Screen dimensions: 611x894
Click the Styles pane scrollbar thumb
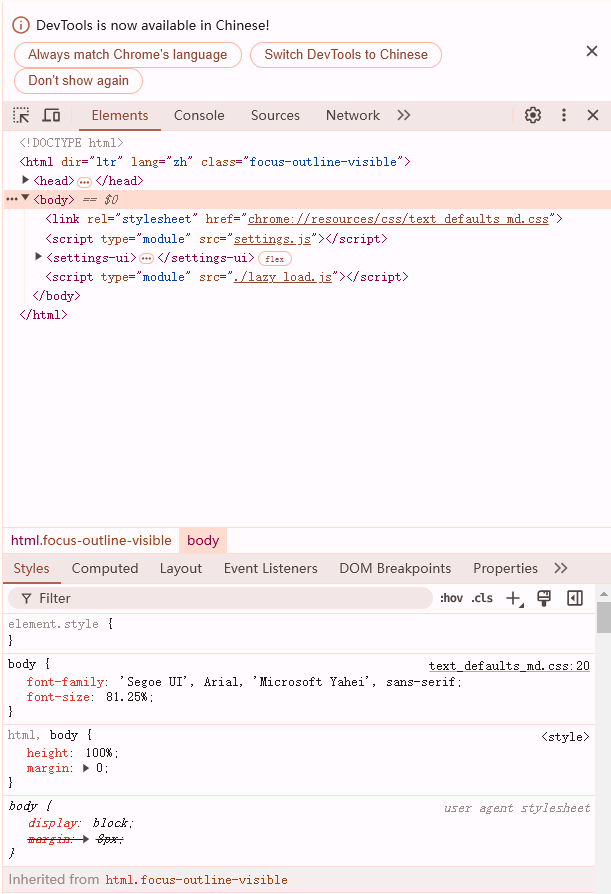[x=604, y=617]
